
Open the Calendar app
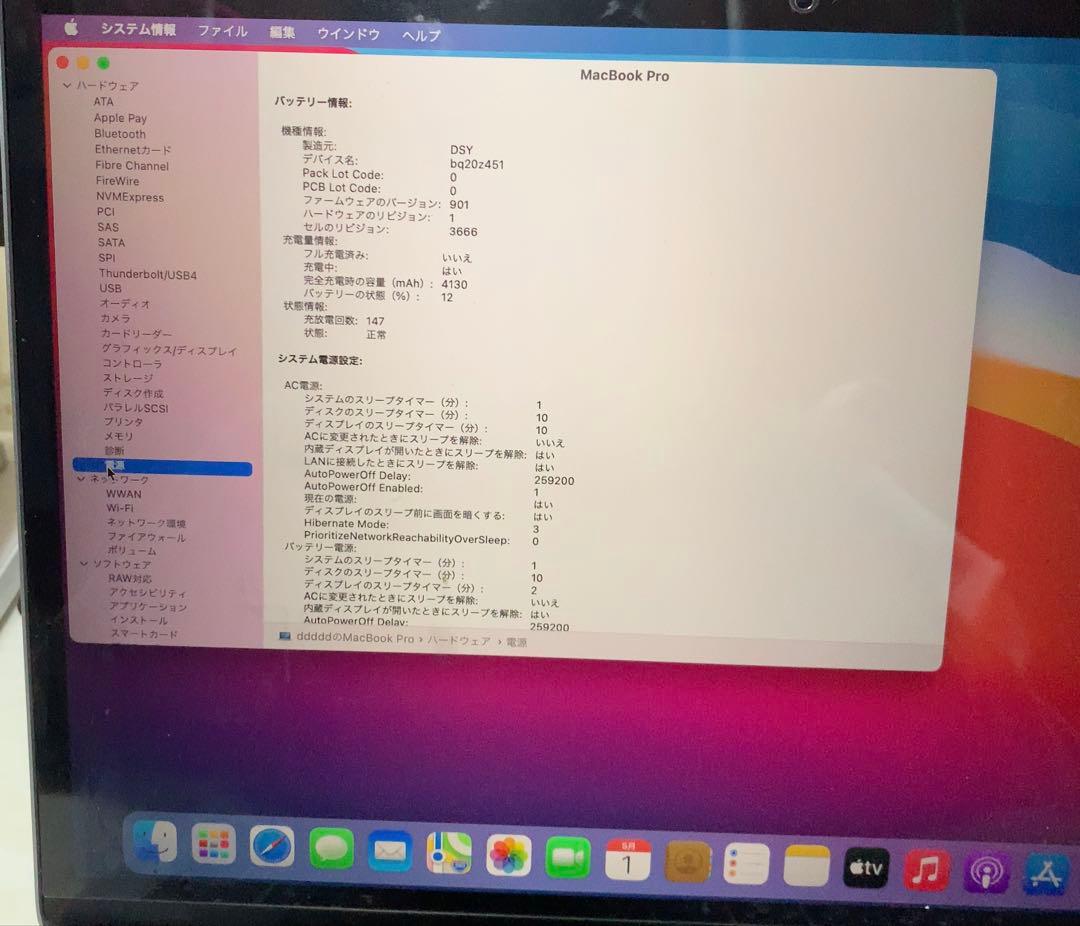click(x=628, y=857)
